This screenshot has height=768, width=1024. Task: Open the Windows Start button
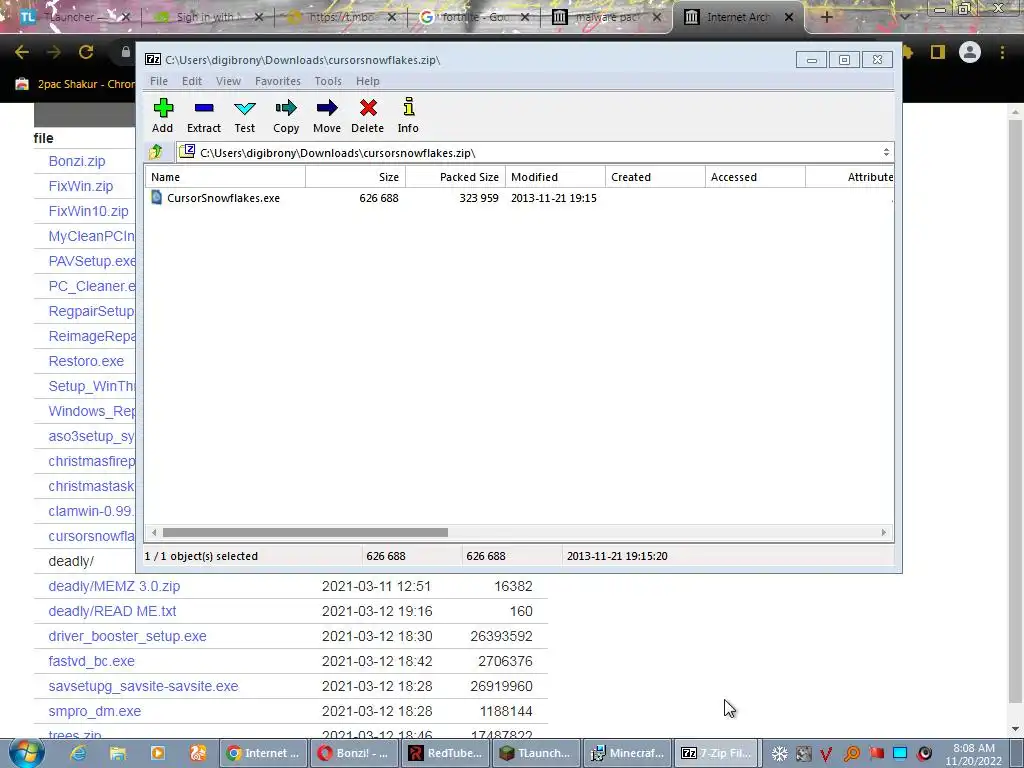pyautogui.click(x=26, y=752)
